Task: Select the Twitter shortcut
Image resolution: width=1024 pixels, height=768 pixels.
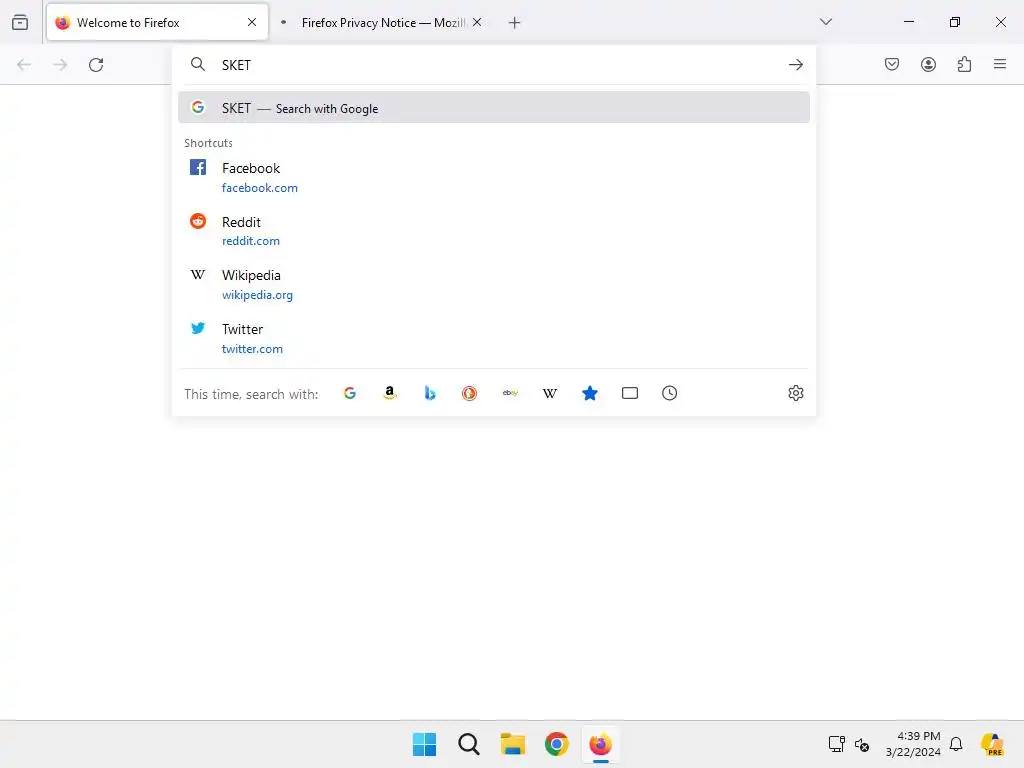Action: click(494, 339)
